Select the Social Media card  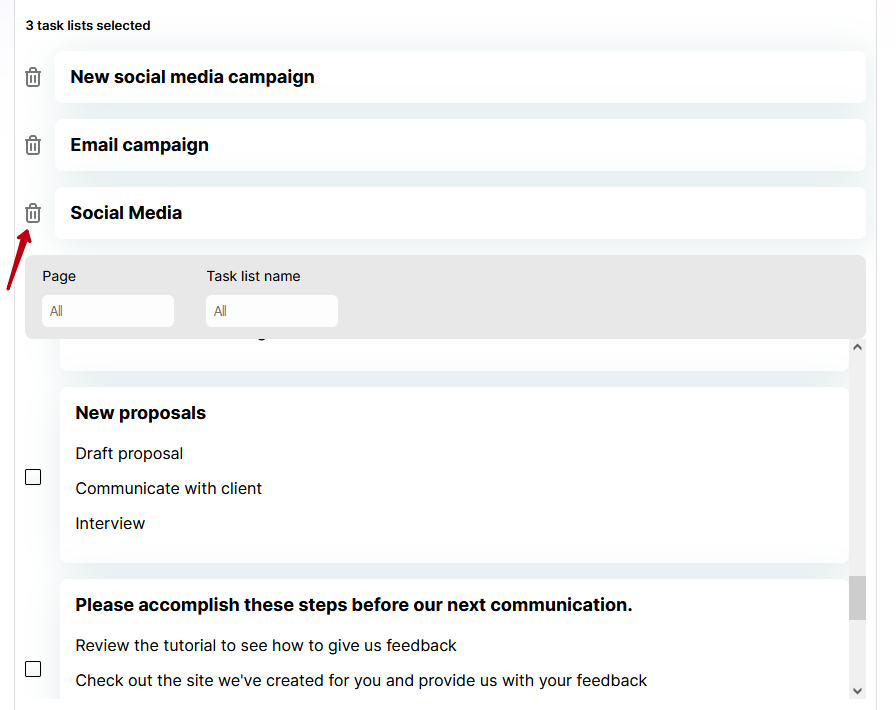[461, 213]
